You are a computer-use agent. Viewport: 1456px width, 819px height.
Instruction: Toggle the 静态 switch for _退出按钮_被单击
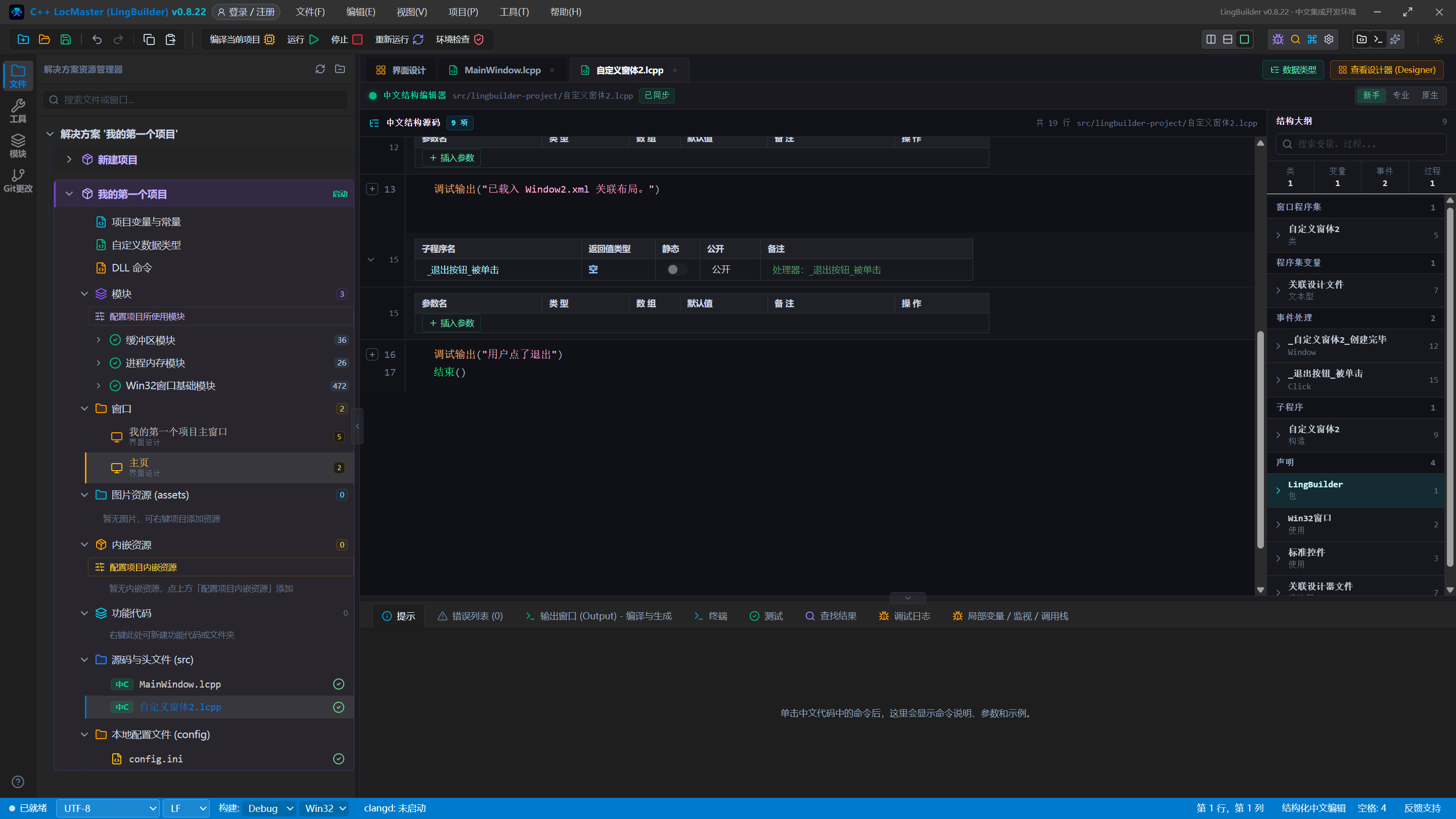pos(676,269)
